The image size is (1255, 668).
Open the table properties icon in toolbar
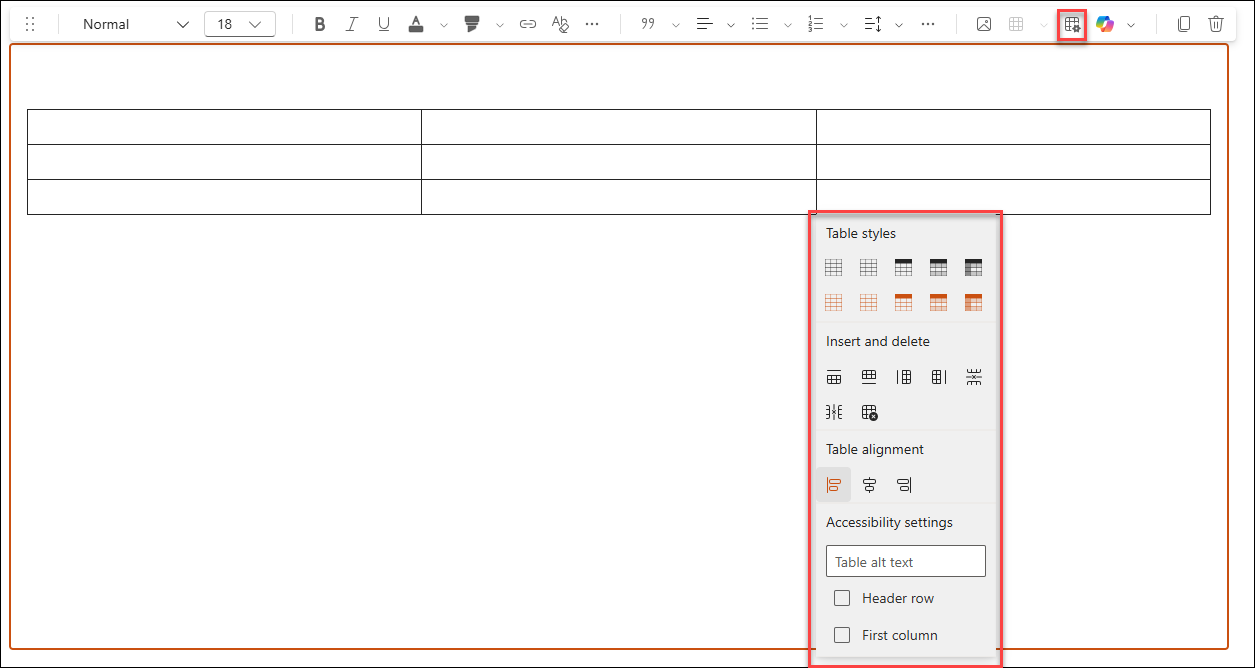click(1072, 25)
